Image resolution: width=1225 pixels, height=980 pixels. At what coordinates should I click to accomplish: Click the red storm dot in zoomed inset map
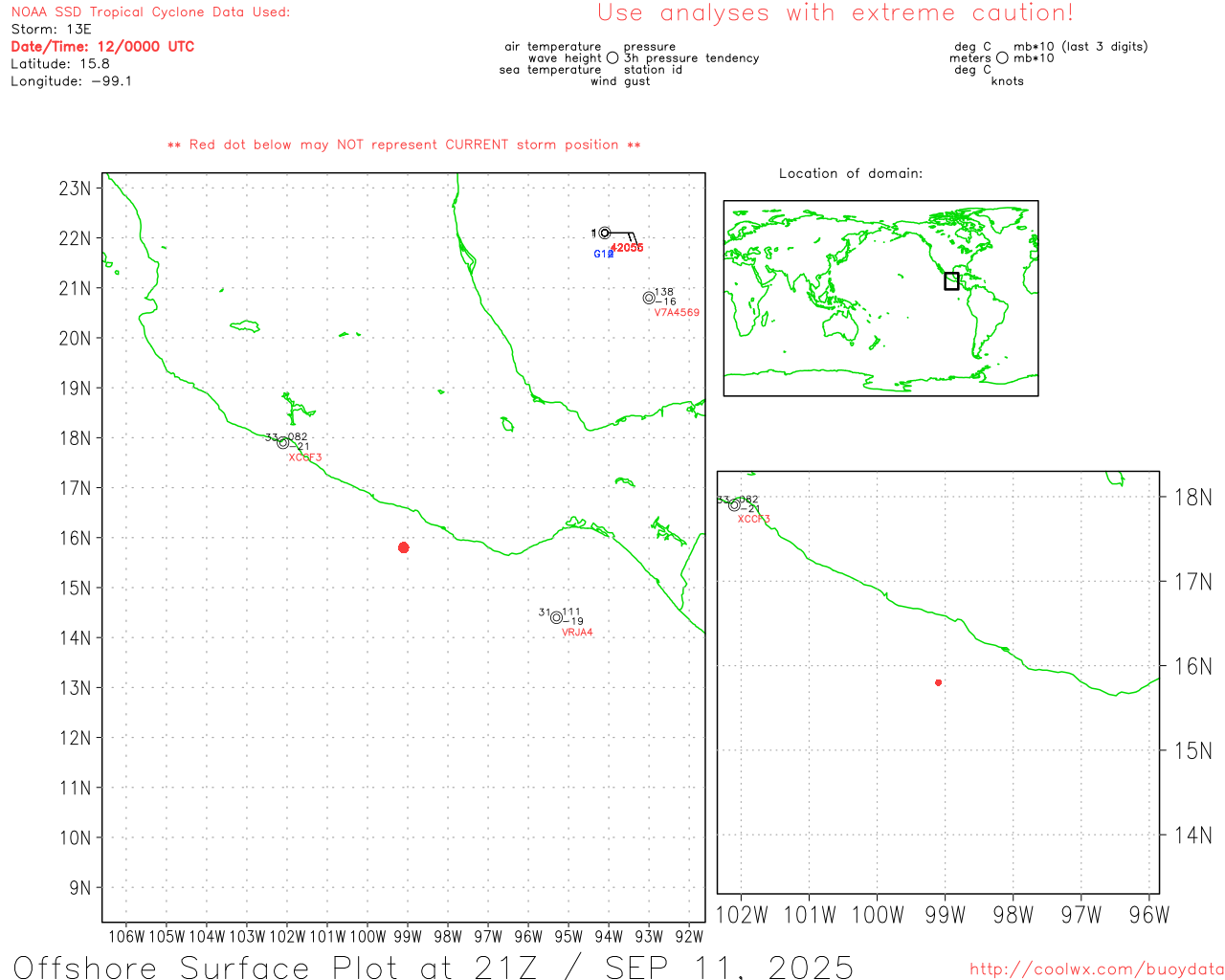coord(939,682)
